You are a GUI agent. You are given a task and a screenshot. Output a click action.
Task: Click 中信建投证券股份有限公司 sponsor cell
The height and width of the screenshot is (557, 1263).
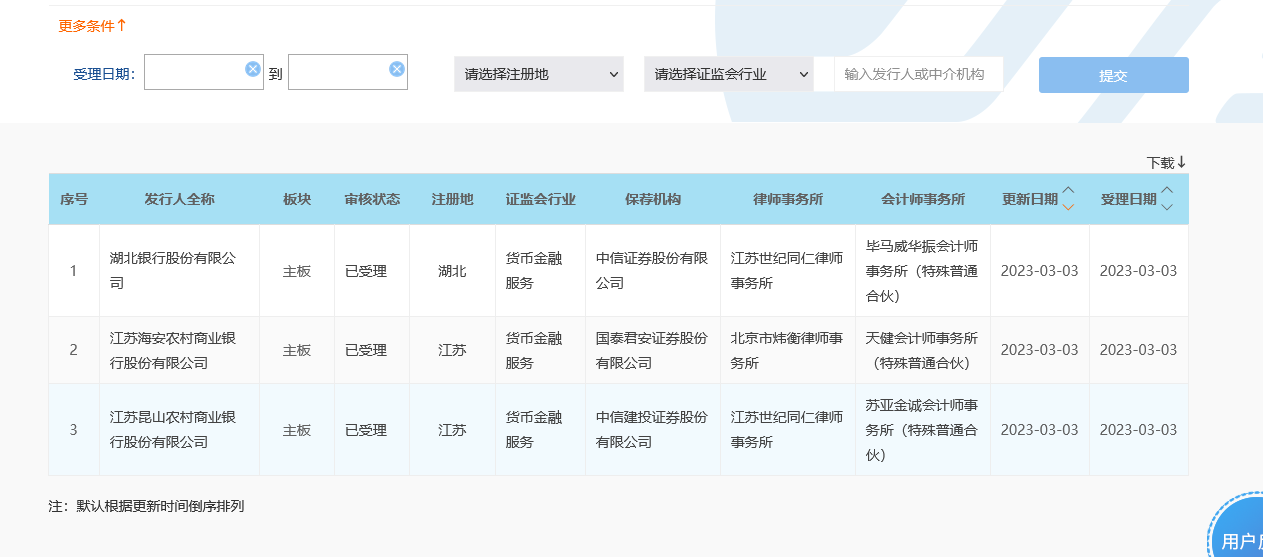click(x=652, y=430)
